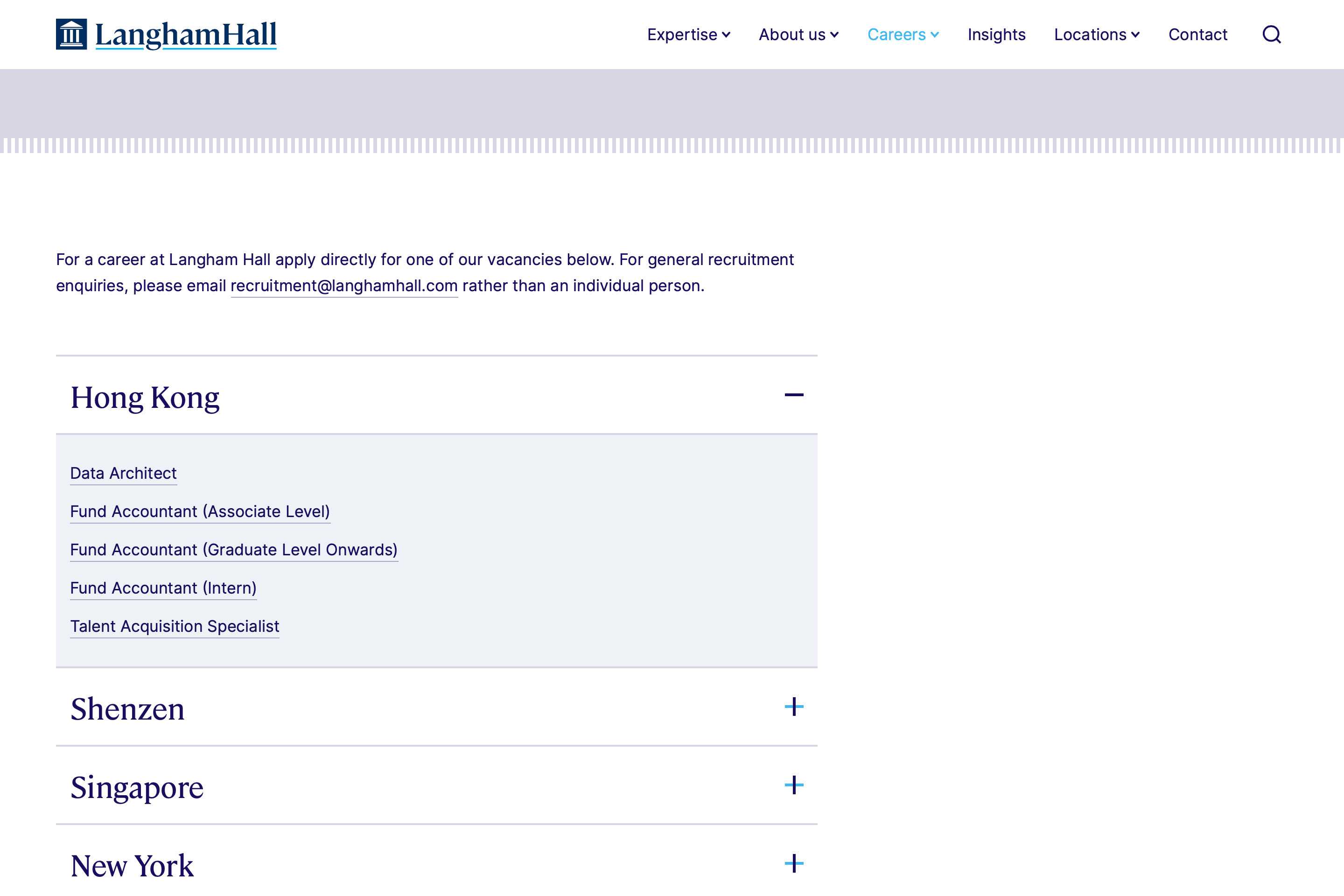This screenshot has height=896, width=1344.
Task: Open the Careers dropdown menu
Action: click(x=903, y=34)
